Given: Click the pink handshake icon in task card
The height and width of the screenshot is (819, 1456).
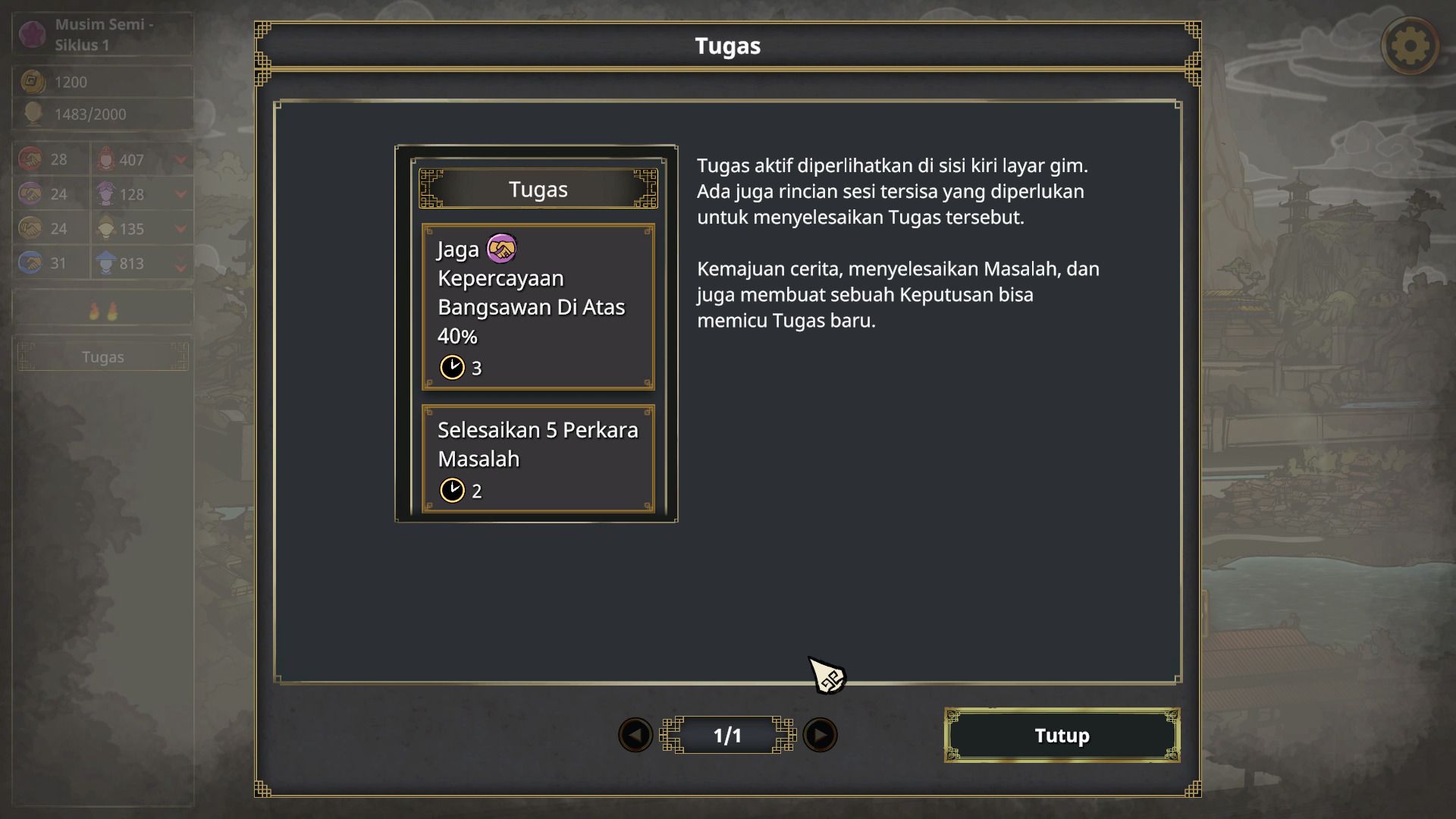Looking at the screenshot, I should click(x=501, y=248).
